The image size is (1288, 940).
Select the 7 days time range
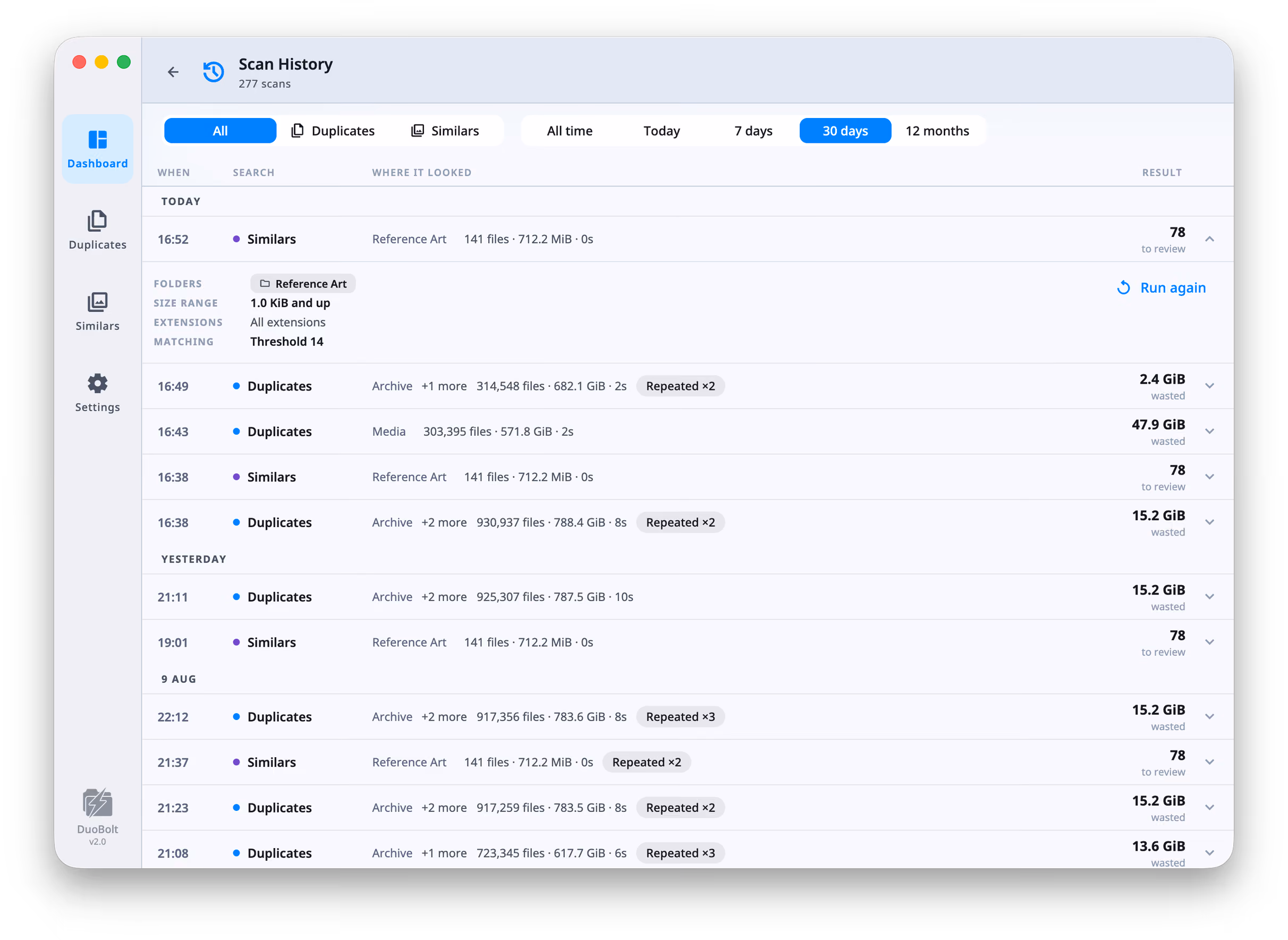click(x=753, y=131)
